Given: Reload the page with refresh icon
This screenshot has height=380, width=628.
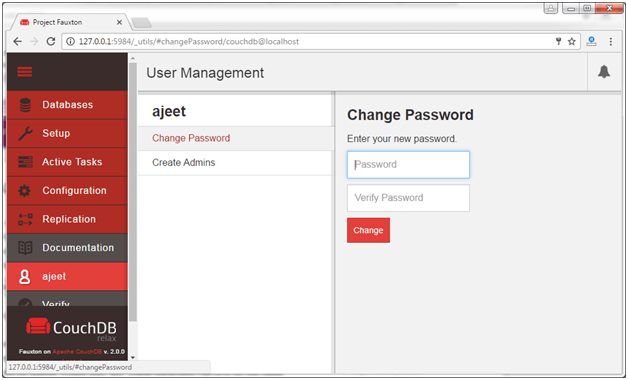Looking at the screenshot, I should 51,42.
